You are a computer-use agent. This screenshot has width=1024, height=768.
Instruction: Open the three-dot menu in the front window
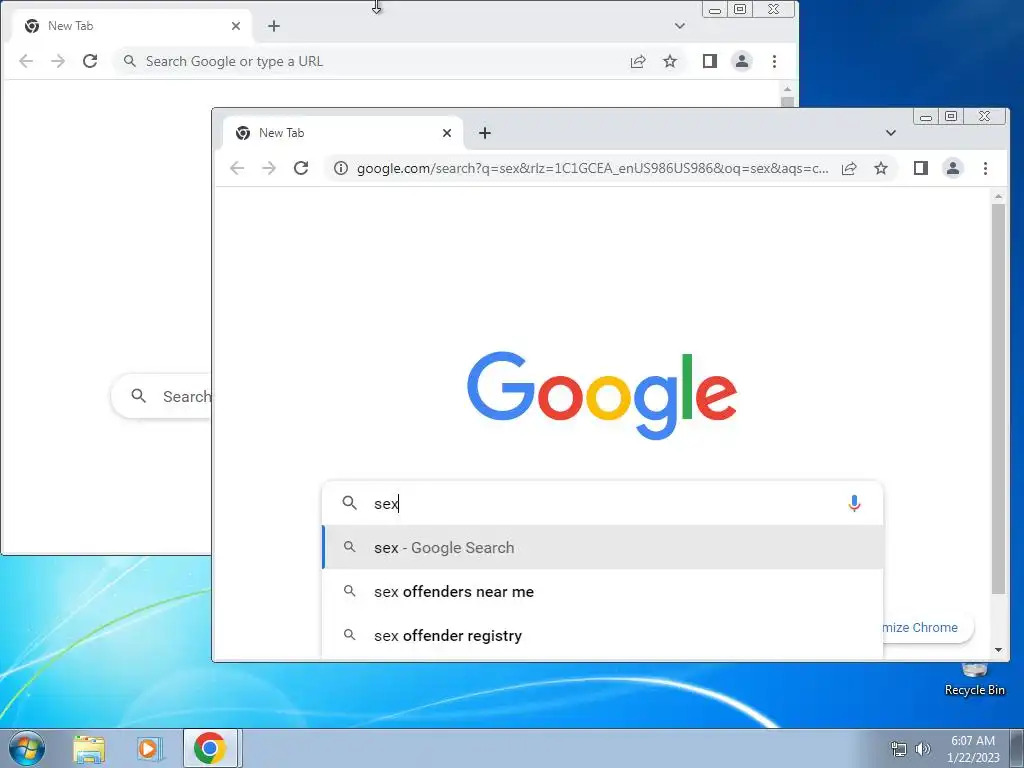pos(985,168)
